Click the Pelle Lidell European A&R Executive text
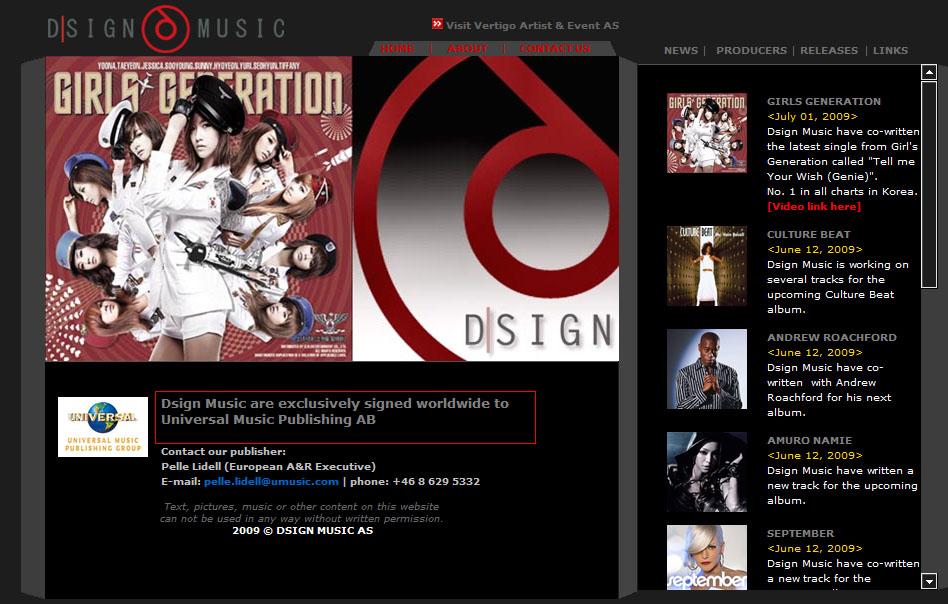Screen dimensions: 948x604 point(268,467)
